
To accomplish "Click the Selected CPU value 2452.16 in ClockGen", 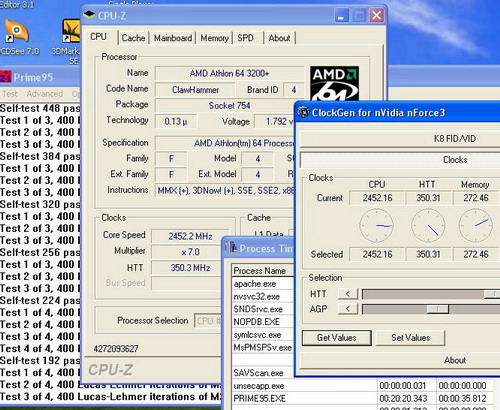I will tap(377, 254).
